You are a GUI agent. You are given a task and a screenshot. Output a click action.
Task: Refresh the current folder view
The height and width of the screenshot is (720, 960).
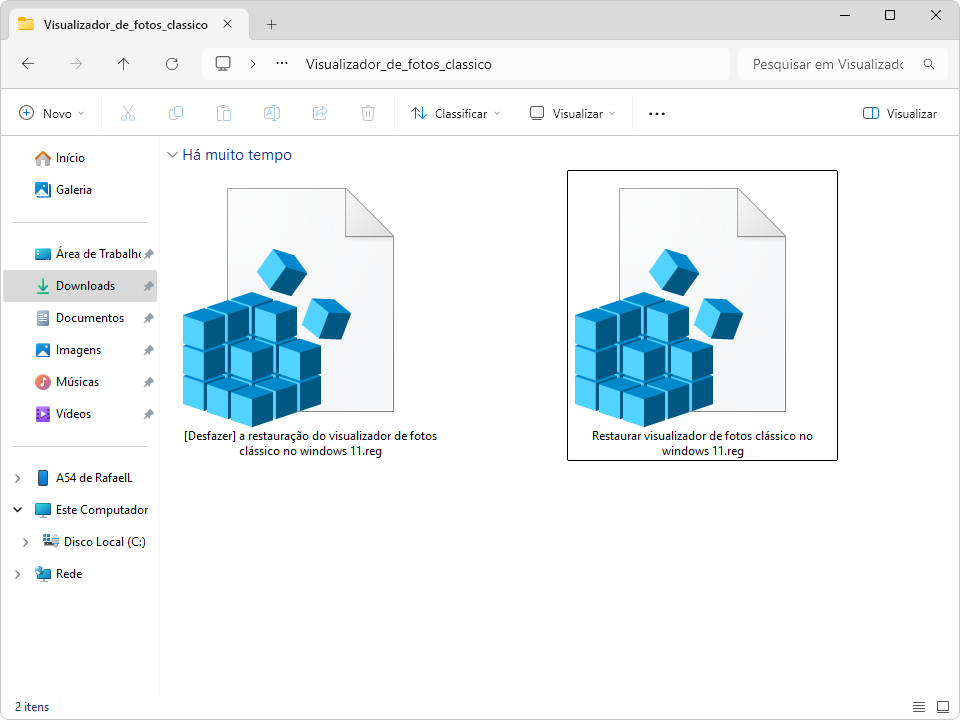point(172,64)
